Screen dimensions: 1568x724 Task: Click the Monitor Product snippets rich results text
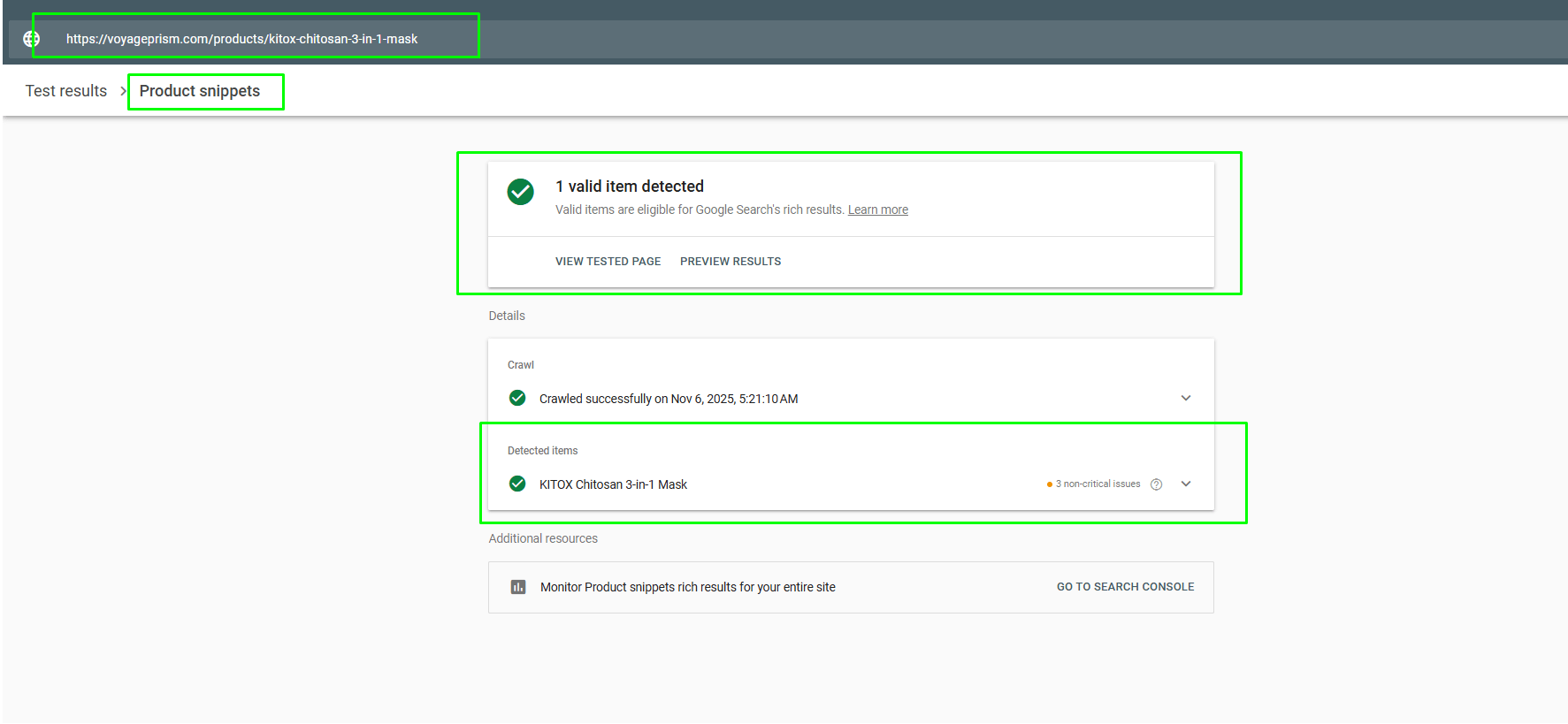pos(688,587)
